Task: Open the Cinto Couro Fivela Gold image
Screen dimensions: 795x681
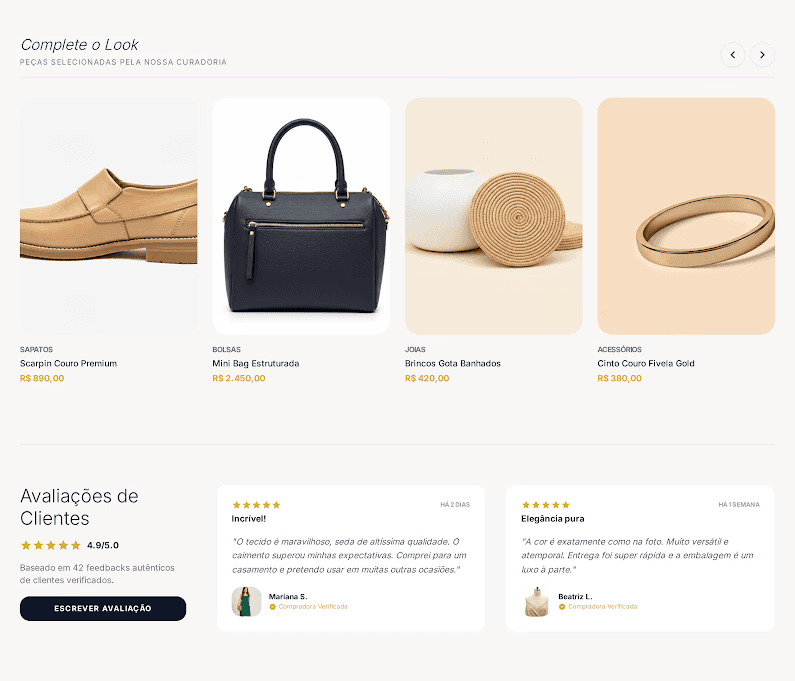Action: (x=686, y=216)
